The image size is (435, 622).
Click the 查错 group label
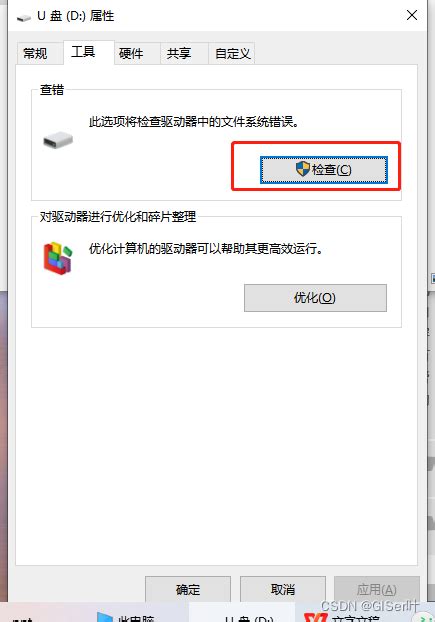(x=52, y=90)
